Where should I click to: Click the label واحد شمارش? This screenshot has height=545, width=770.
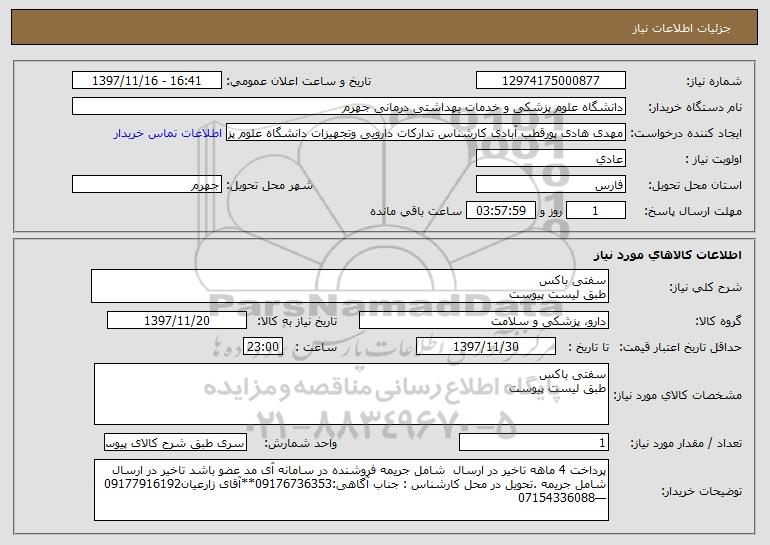click(x=301, y=443)
